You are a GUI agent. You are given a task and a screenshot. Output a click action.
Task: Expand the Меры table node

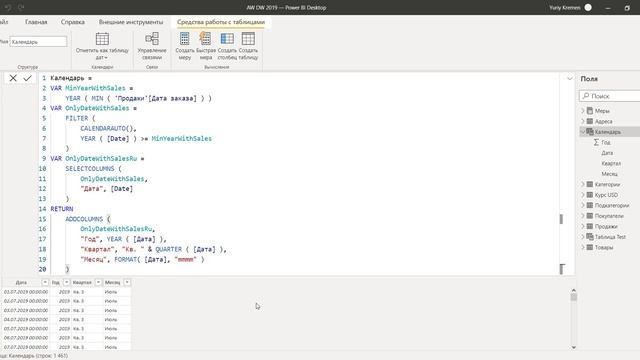click(x=583, y=111)
